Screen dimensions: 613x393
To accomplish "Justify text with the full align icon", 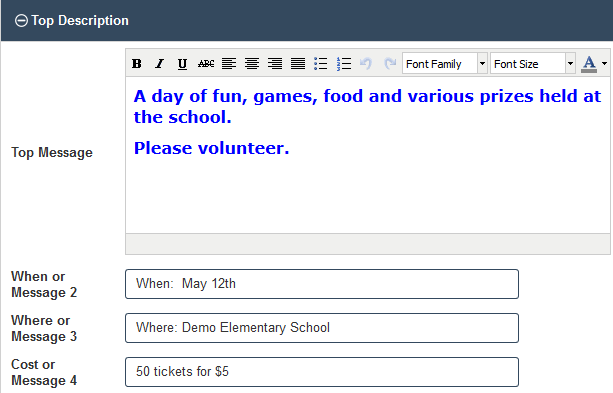I will click(298, 63).
